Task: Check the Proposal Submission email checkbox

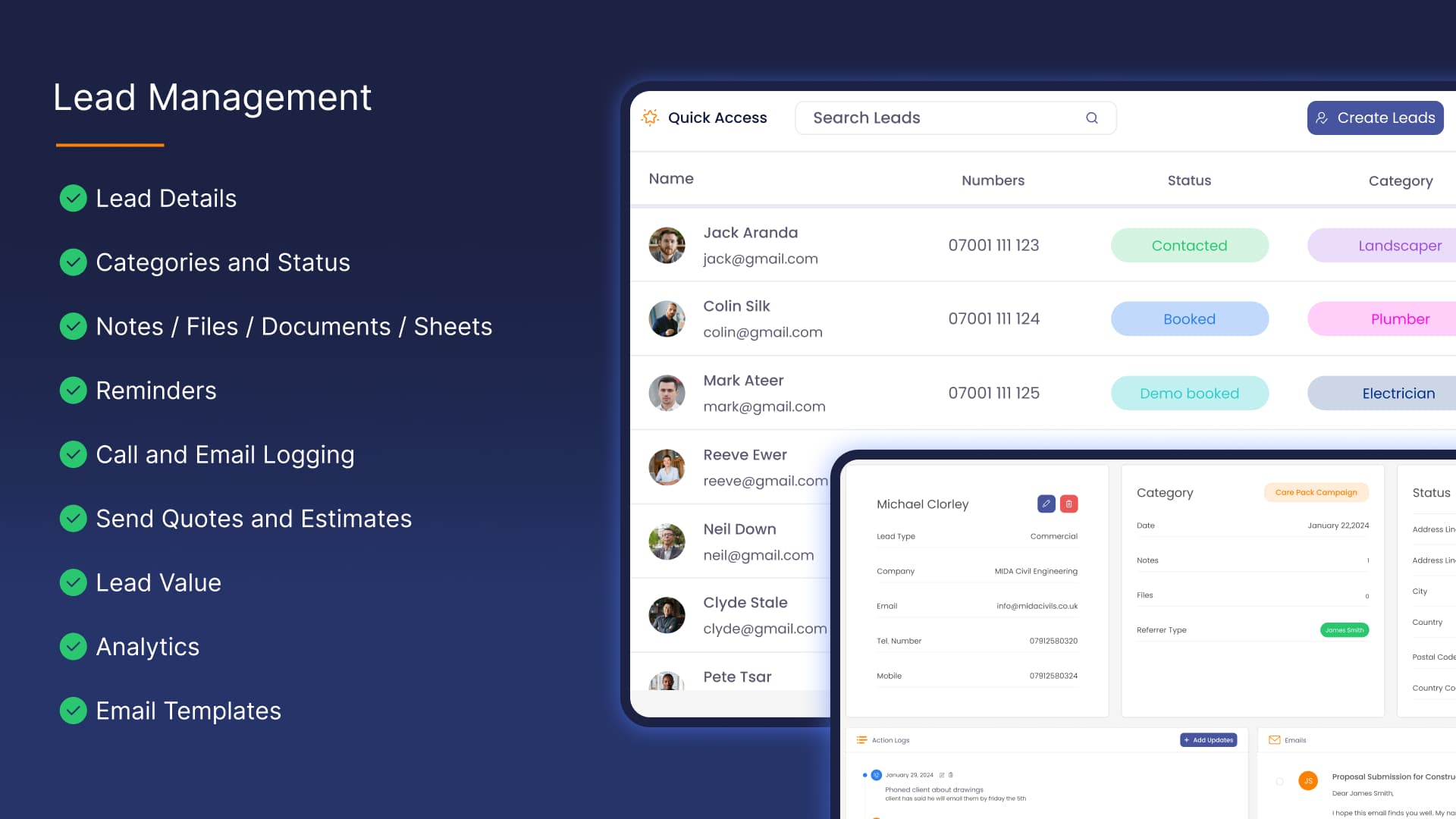Action: [1280, 781]
